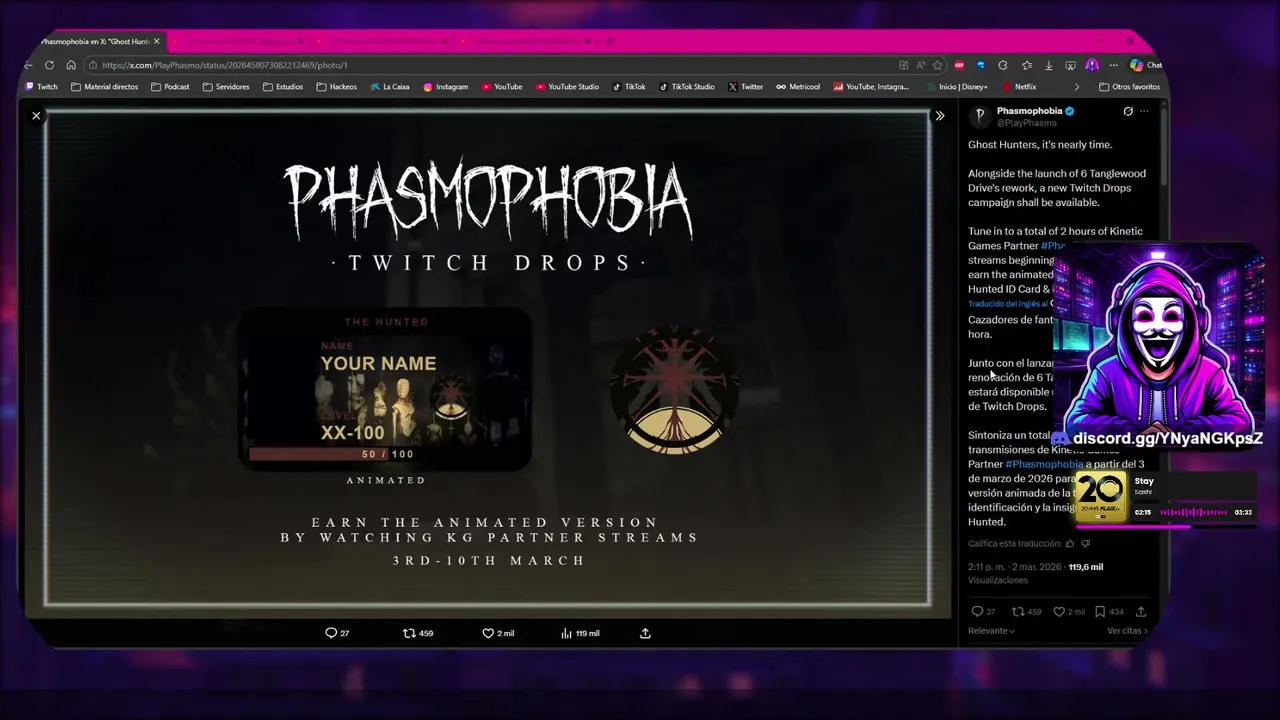Open Podcast bookmark folder
This screenshot has height=720, width=1280.
coord(170,87)
